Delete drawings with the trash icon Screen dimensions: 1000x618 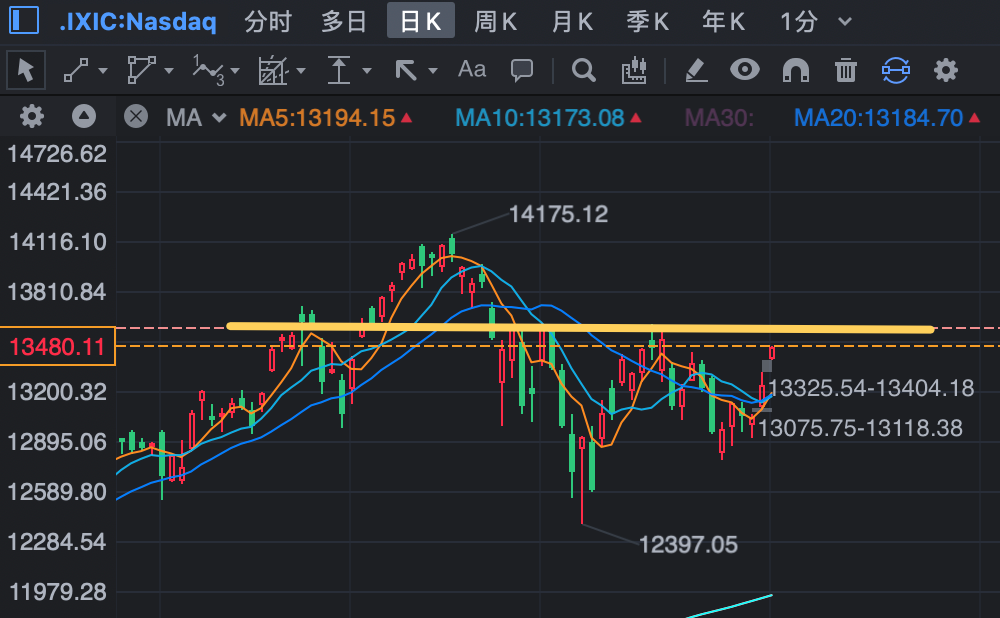click(x=846, y=70)
